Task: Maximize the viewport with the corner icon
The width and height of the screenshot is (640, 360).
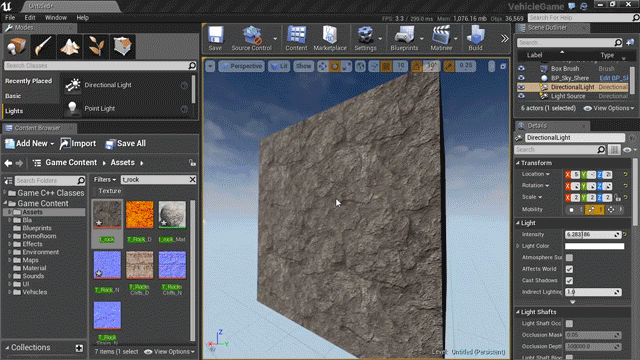Action: pyautogui.click(x=503, y=66)
